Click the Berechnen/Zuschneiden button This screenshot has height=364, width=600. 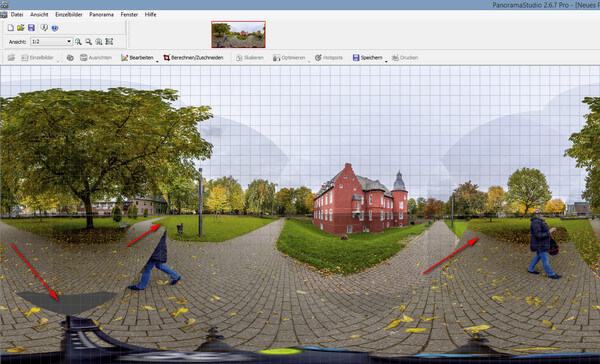pos(193,58)
